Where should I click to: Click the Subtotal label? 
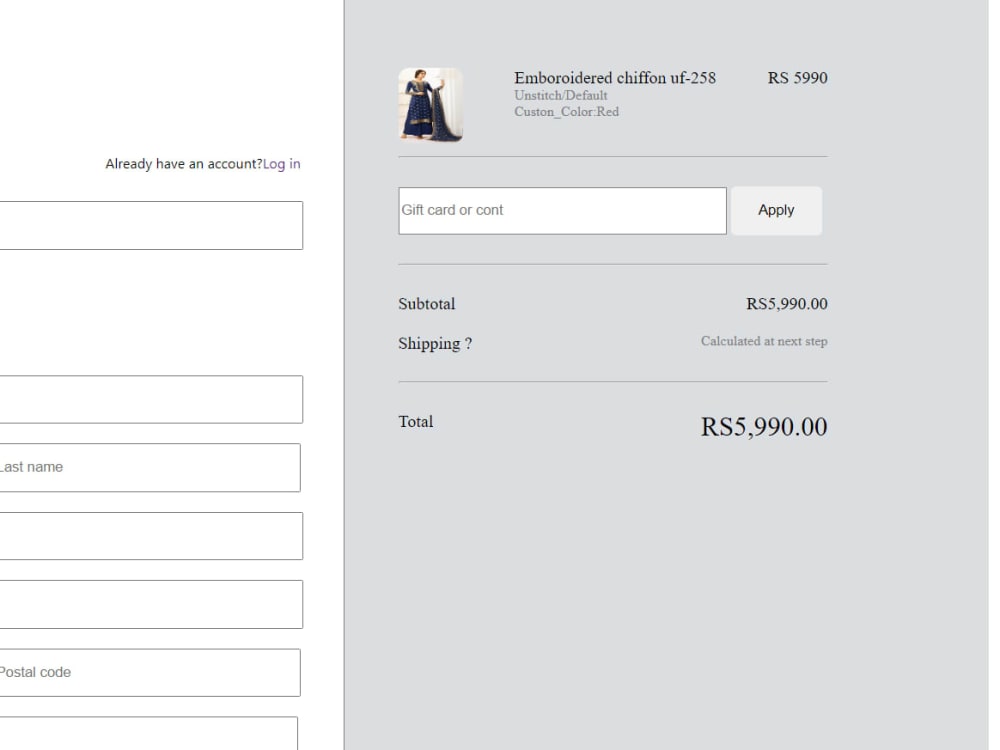(x=427, y=304)
